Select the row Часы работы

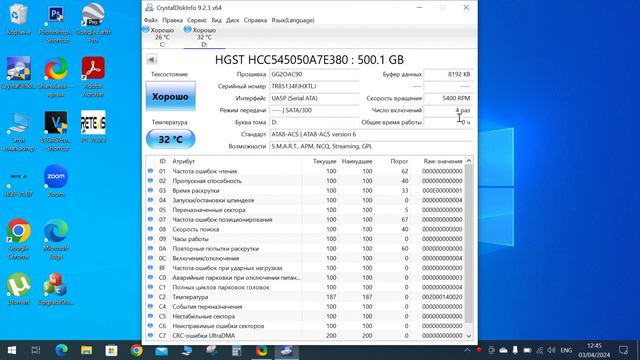point(305,239)
